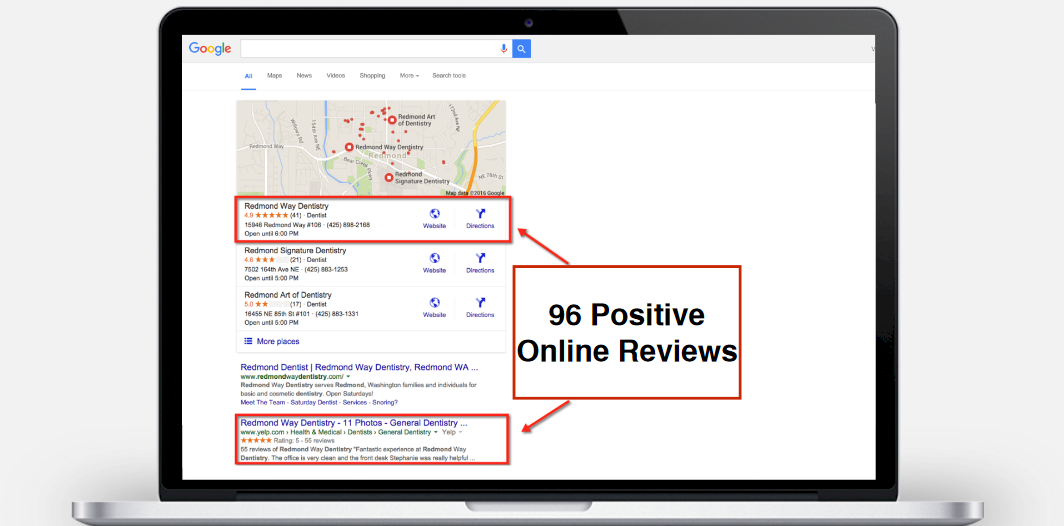Switch to the Videos tab

click(x=336, y=76)
